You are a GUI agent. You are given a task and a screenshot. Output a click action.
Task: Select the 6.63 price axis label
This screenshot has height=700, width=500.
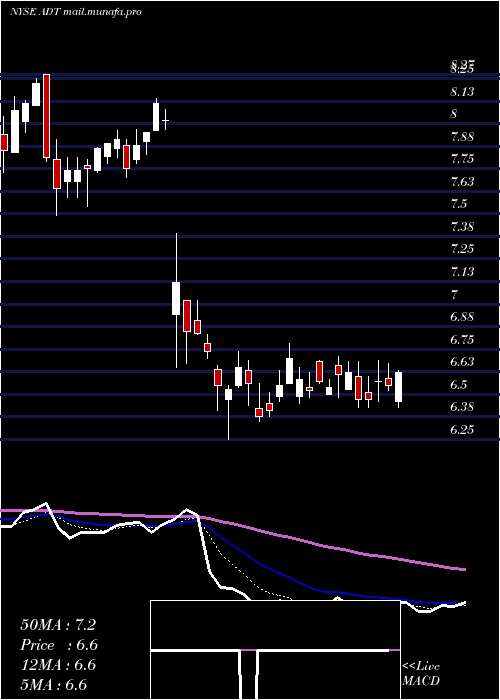pos(462,362)
